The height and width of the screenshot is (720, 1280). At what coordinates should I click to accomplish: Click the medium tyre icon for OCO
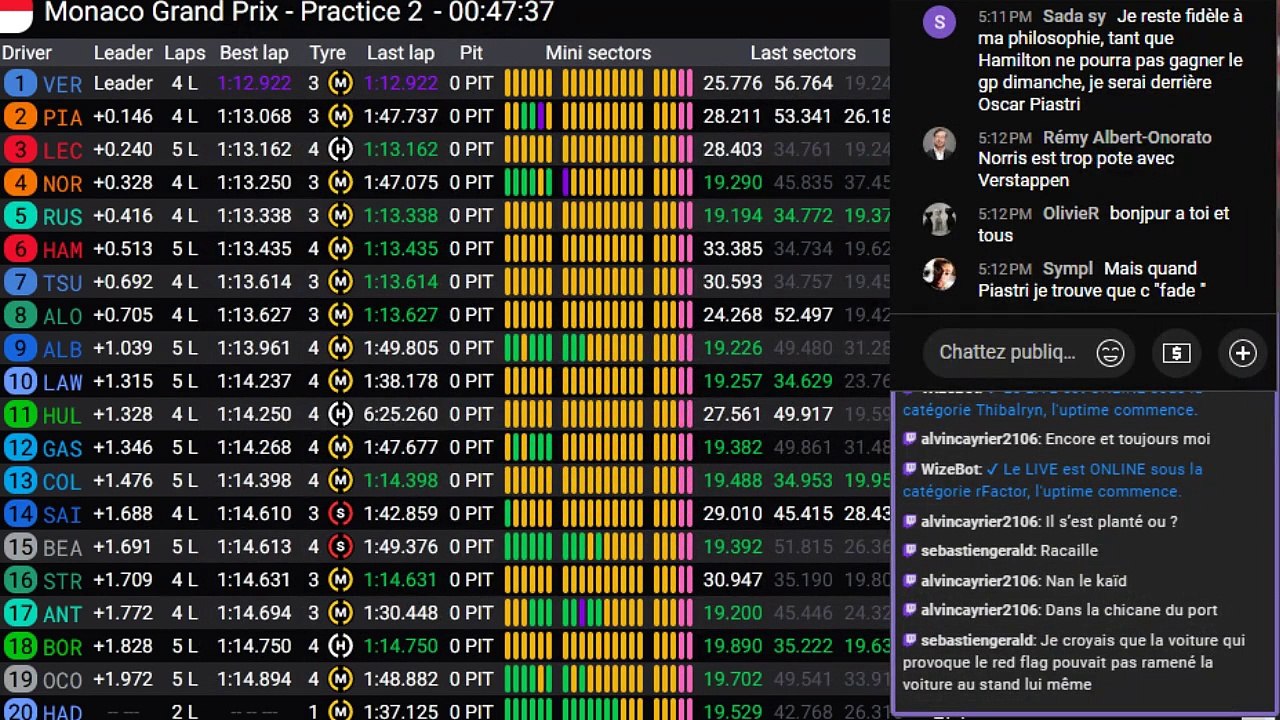(x=340, y=678)
